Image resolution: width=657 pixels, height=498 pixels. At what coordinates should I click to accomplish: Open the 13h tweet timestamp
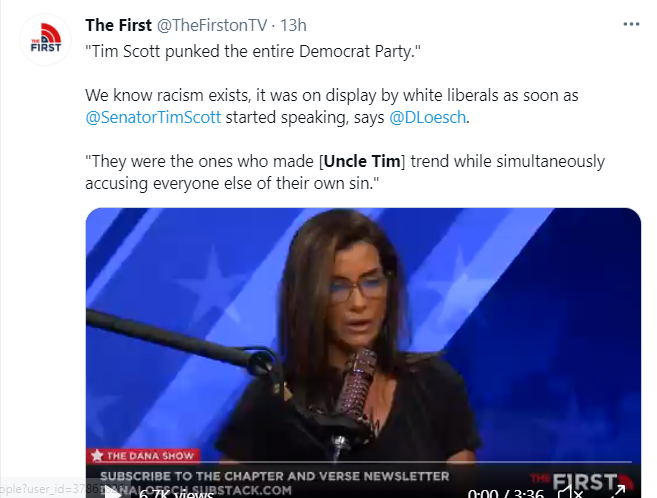tap(293, 25)
